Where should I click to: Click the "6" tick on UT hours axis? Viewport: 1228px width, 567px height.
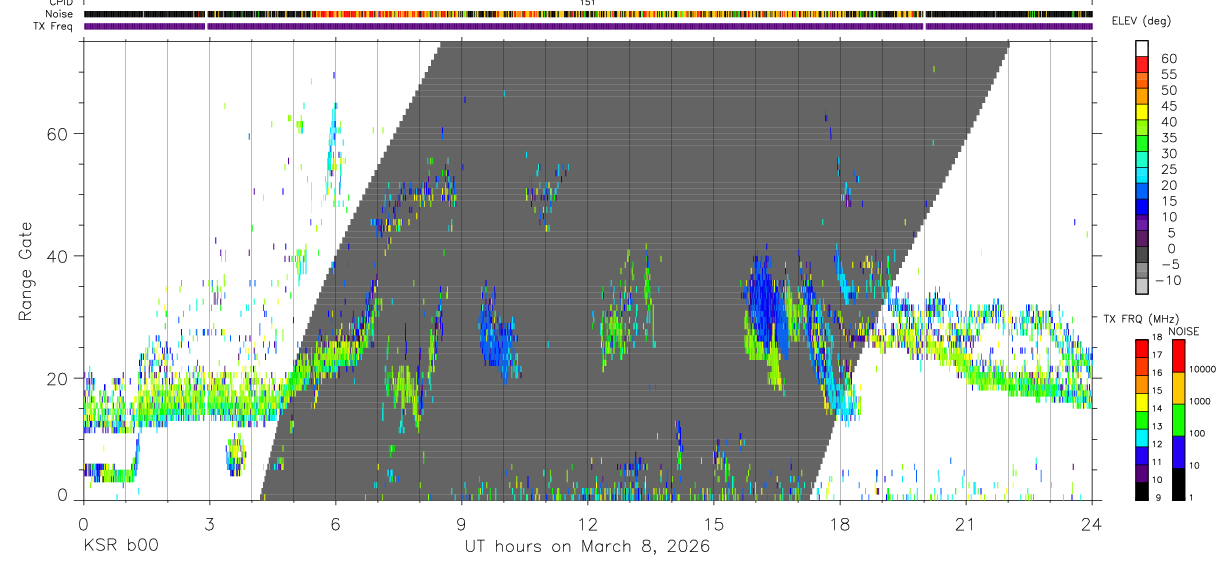pos(335,524)
